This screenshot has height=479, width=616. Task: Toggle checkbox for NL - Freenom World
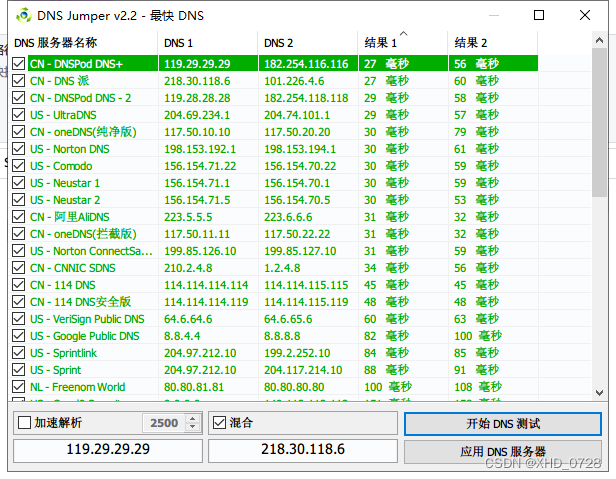[18, 387]
